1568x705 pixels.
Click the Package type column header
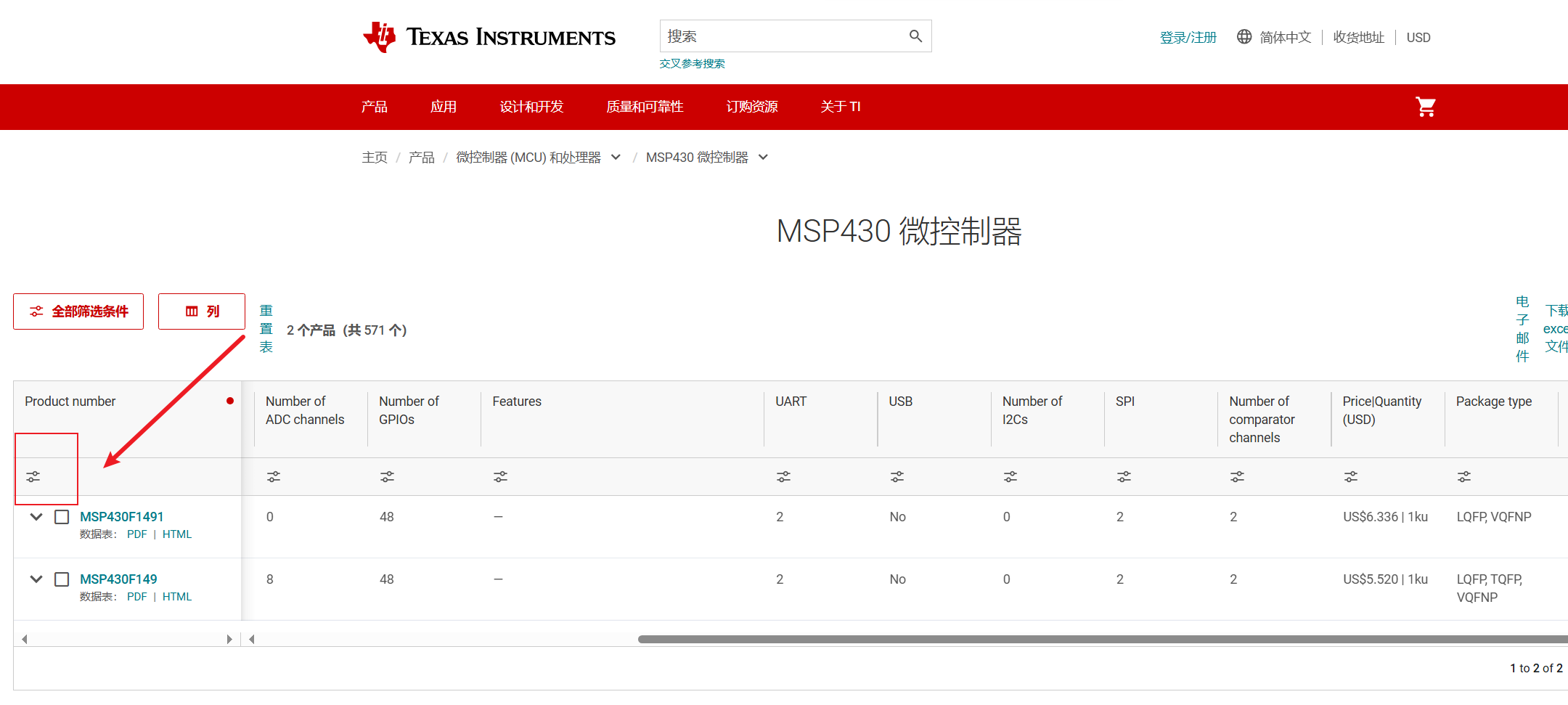(x=1494, y=402)
